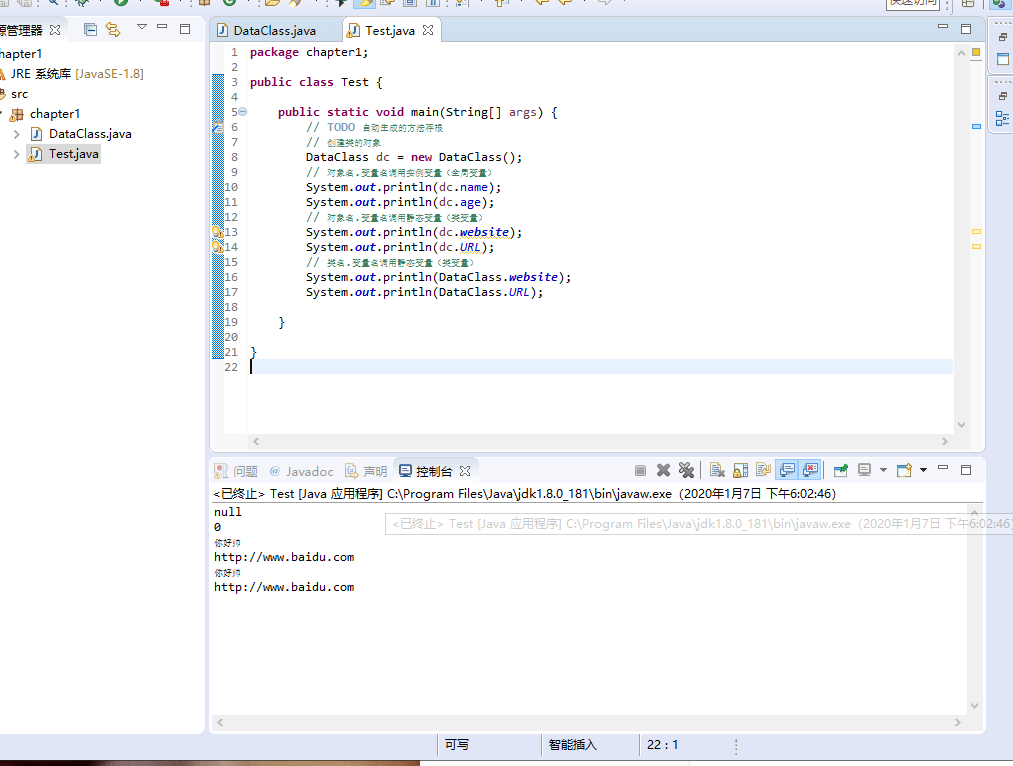Toggle console Scroll Lock
1013x766 pixels.
tap(740, 470)
